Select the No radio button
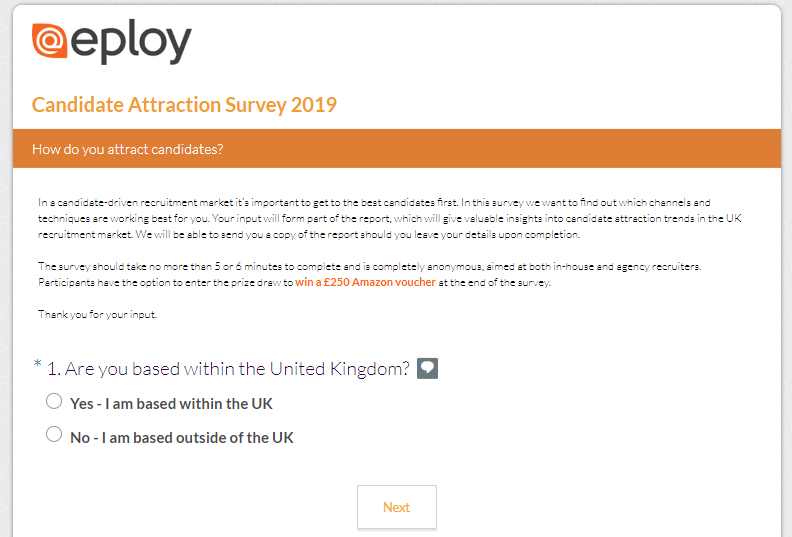The height and width of the screenshot is (537, 792). click(54, 434)
